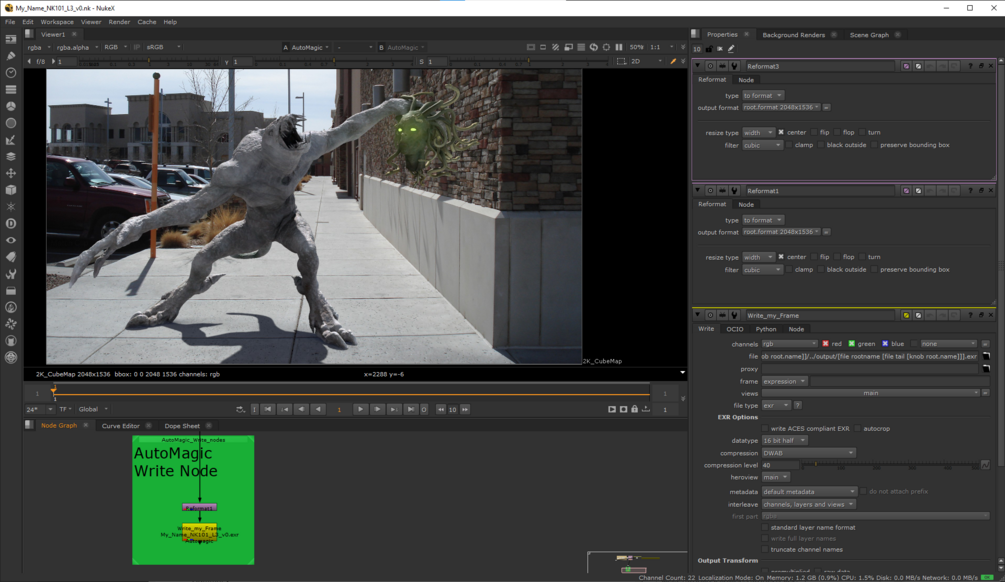The height and width of the screenshot is (582, 1005).
Task: Open the Draw nodes brush menu
Action: pyautogui.click(x=11, y=56)
